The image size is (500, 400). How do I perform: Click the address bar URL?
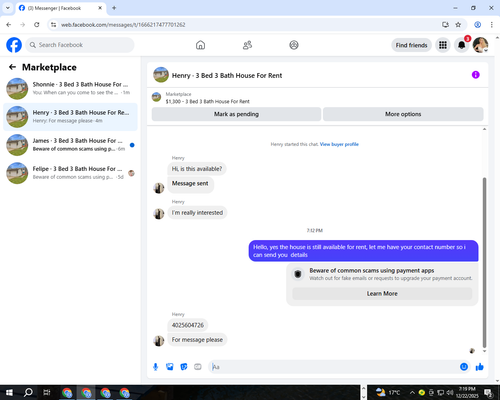123,25
